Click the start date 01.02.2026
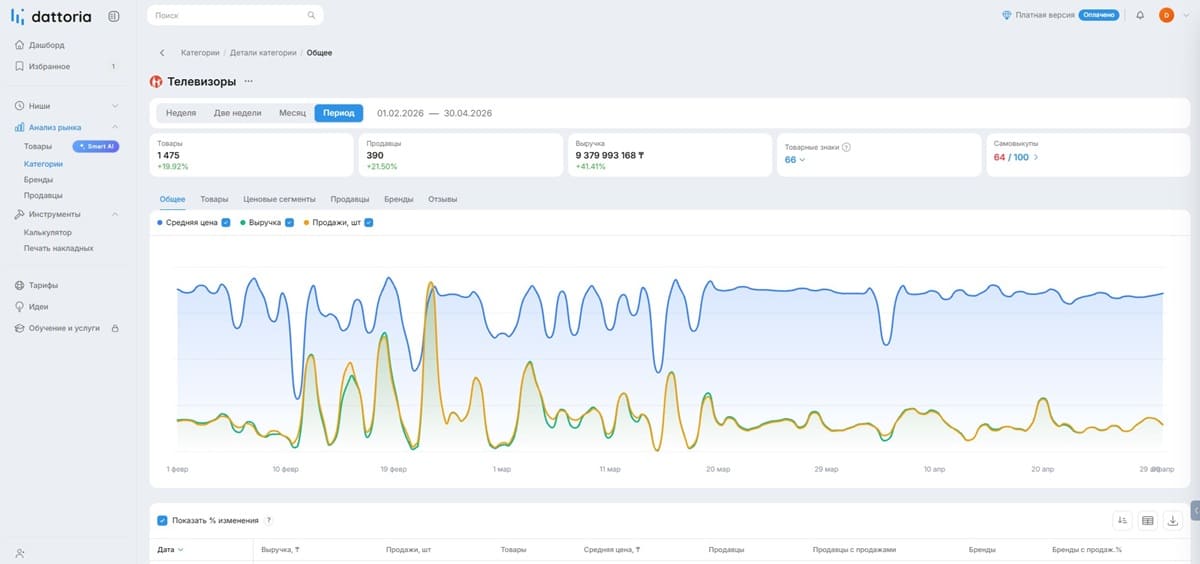The width and height of the screenshot is (1200, 564). [400, 113]
